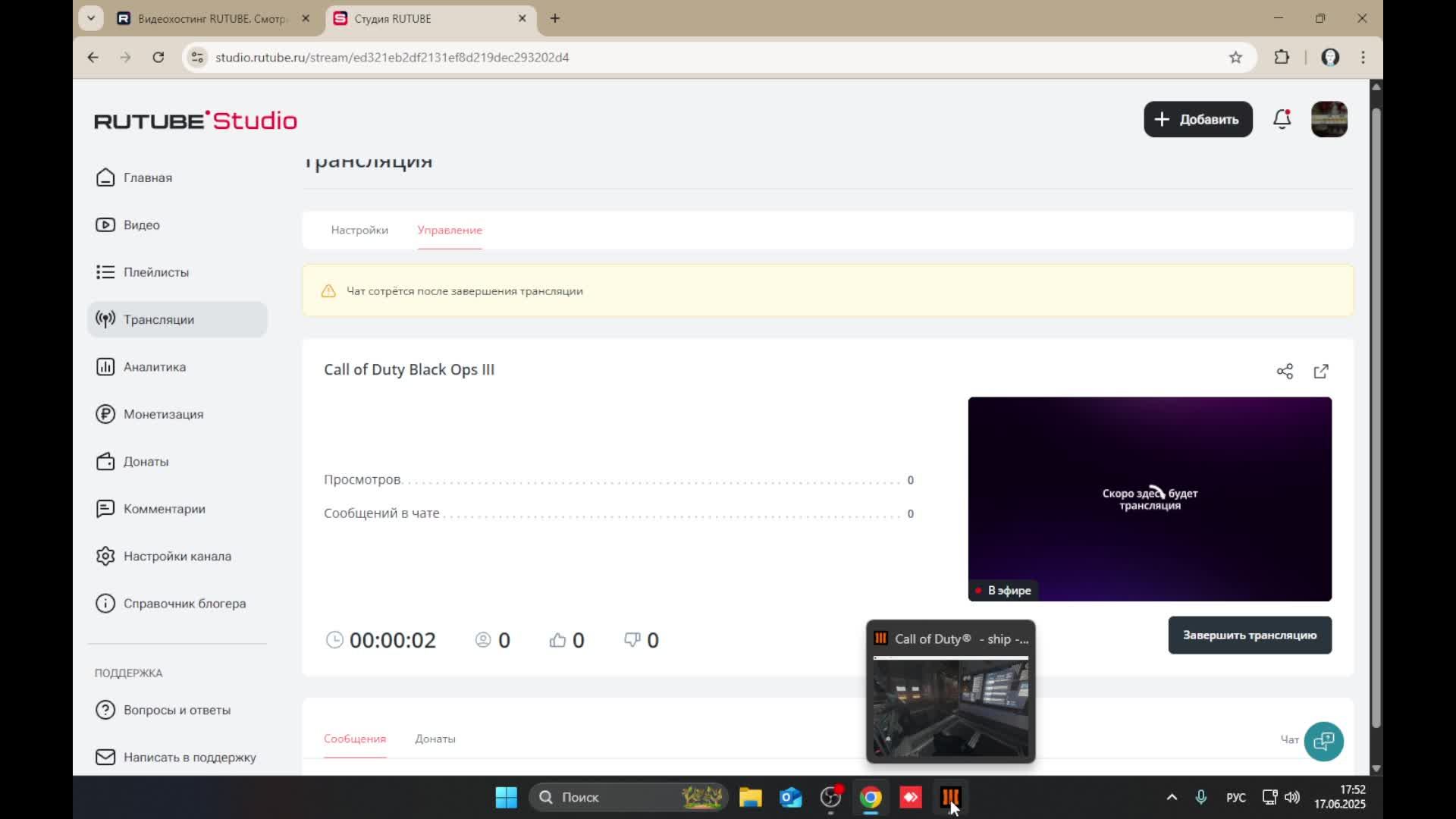Click the Видео play icon in sidebar

(105, 224)
